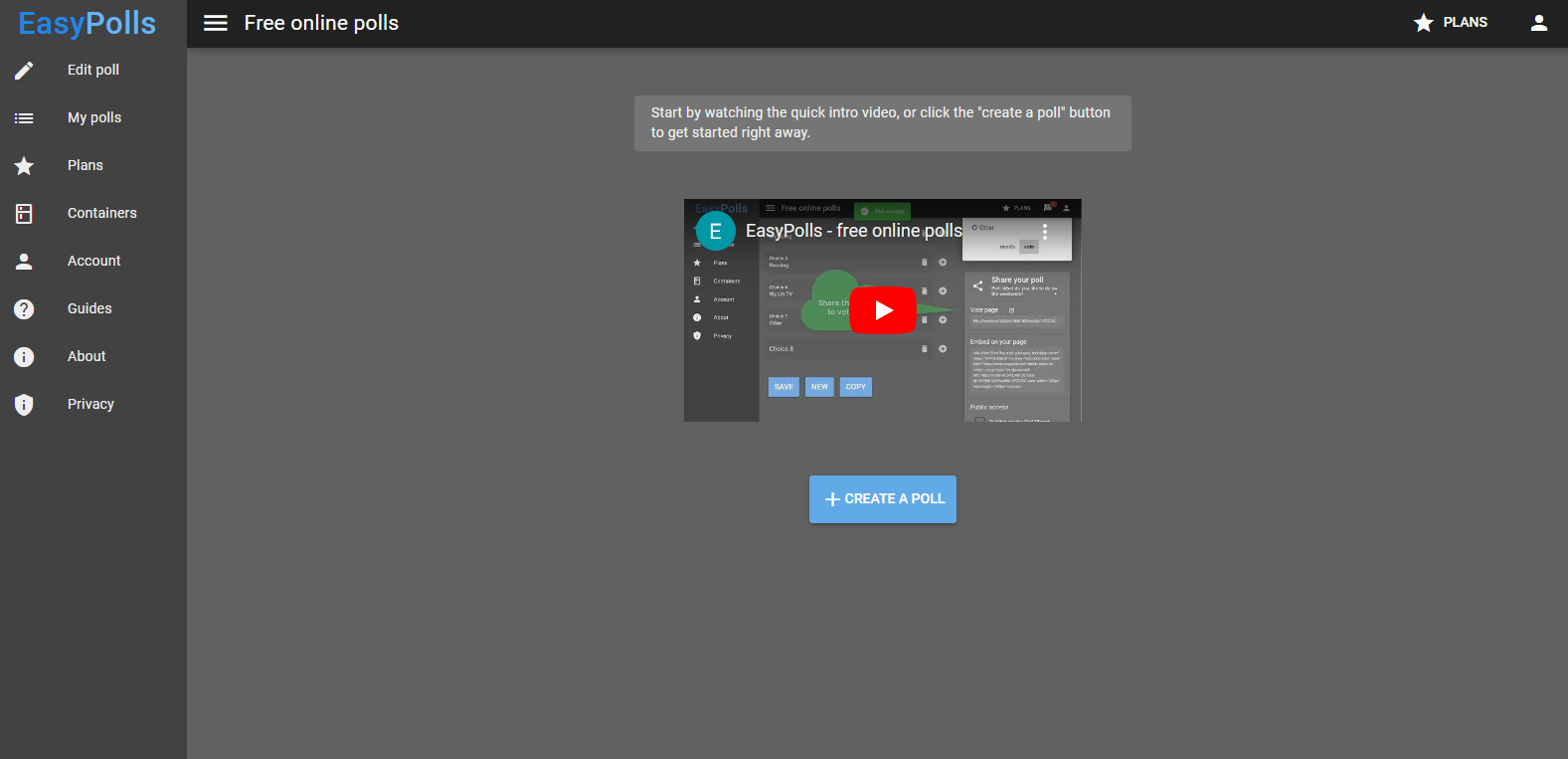Image resolution: width=1568 pixels, height=759 pixels.
Task: Click the list icon beside My polls
Action: coord(24,117)
